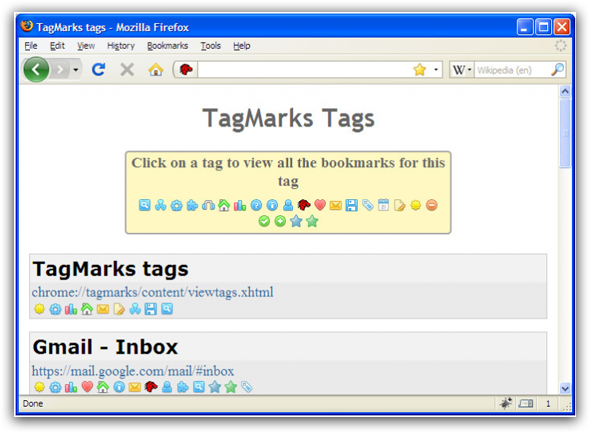This screenshot has height=432, width=590.
Task: Click the Forward navigation button
Action: point(60,69)
